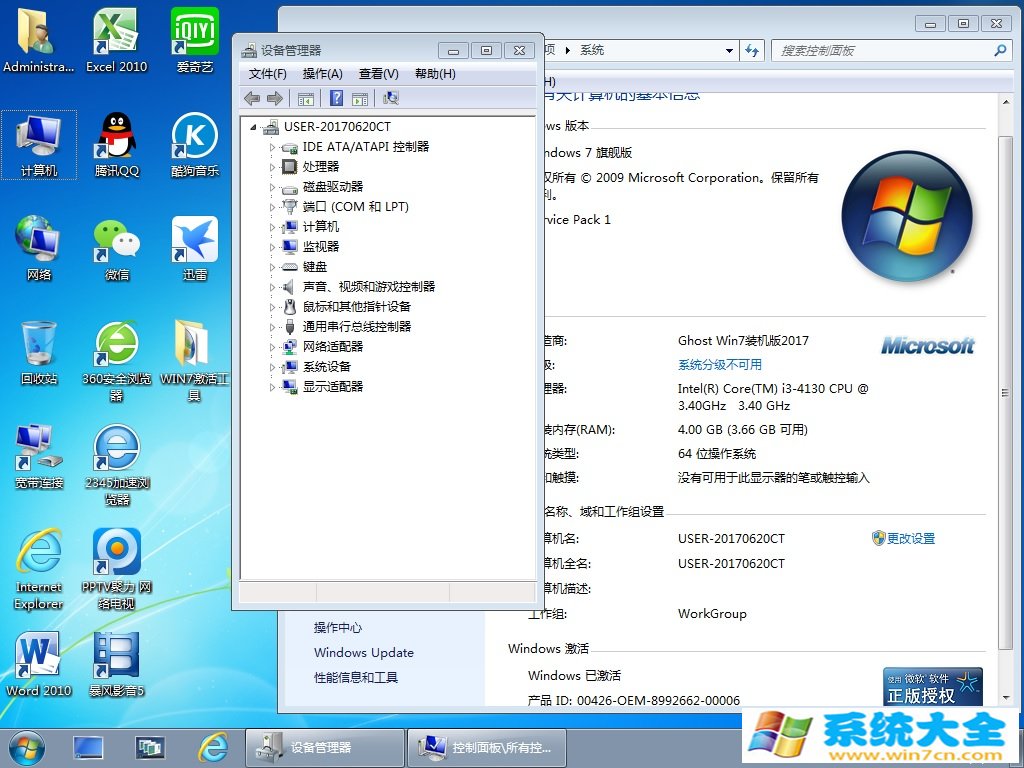Open the 操作(A) menu
The image size is (1024, 768).
click(x=322, y=73)
